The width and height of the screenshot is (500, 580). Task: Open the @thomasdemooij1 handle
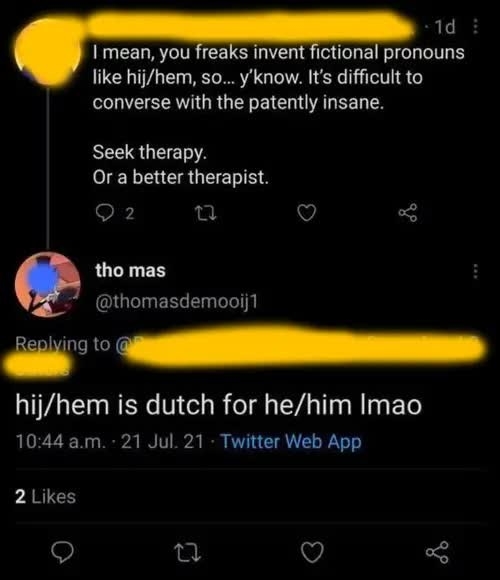(176, 302)
